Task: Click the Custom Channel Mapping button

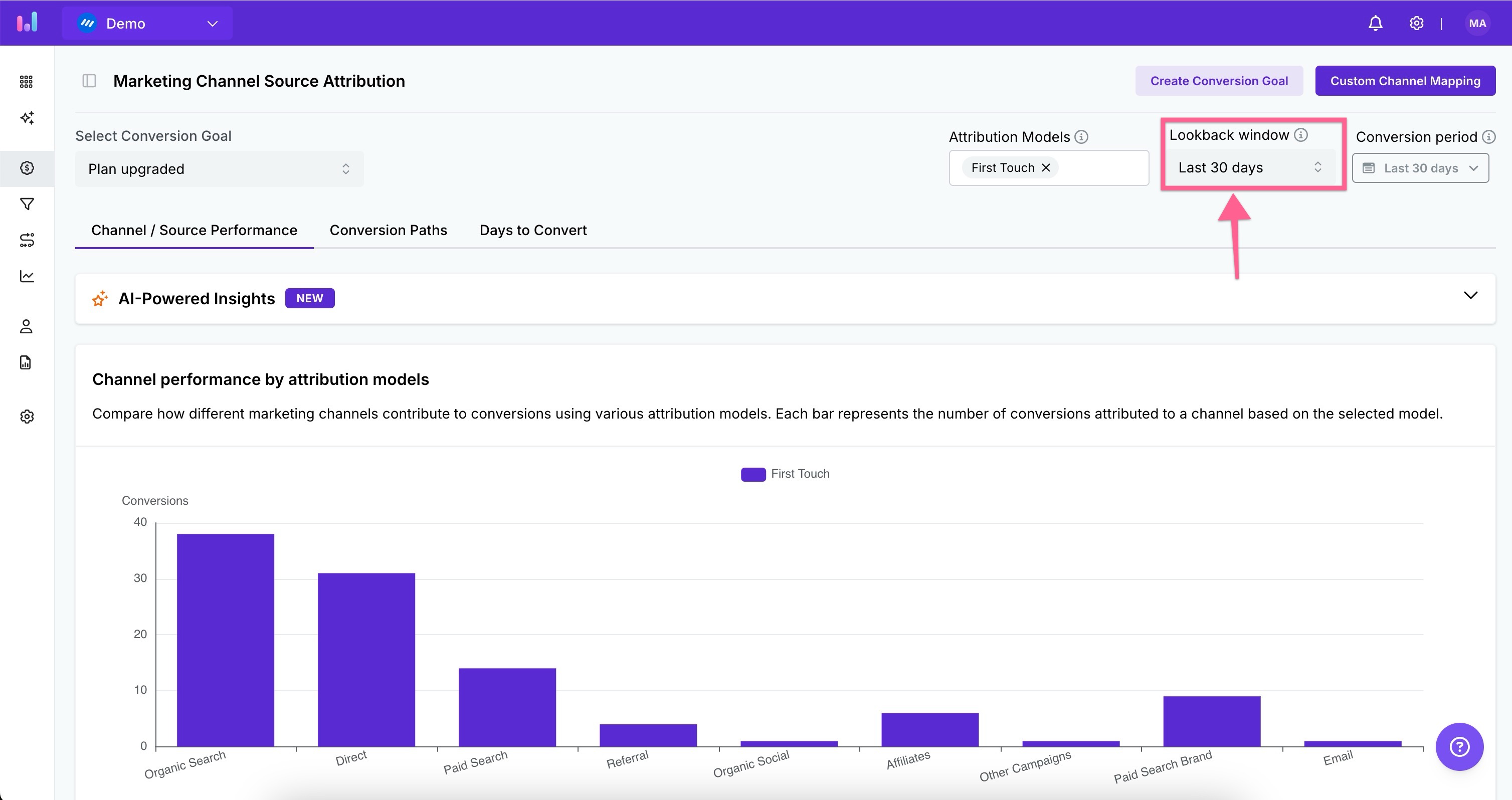Action: [1405, 81]
